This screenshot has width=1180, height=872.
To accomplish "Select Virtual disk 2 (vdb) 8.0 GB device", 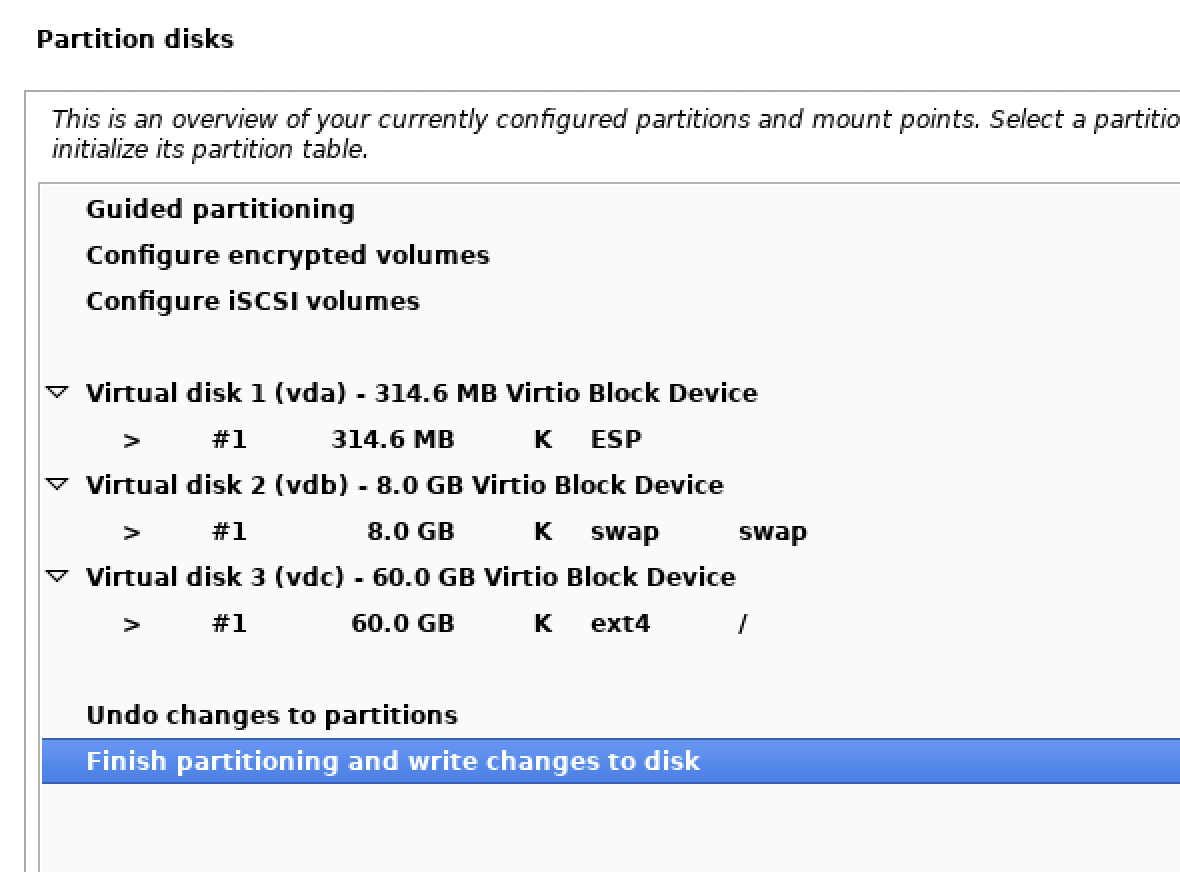I will (404, 485).
